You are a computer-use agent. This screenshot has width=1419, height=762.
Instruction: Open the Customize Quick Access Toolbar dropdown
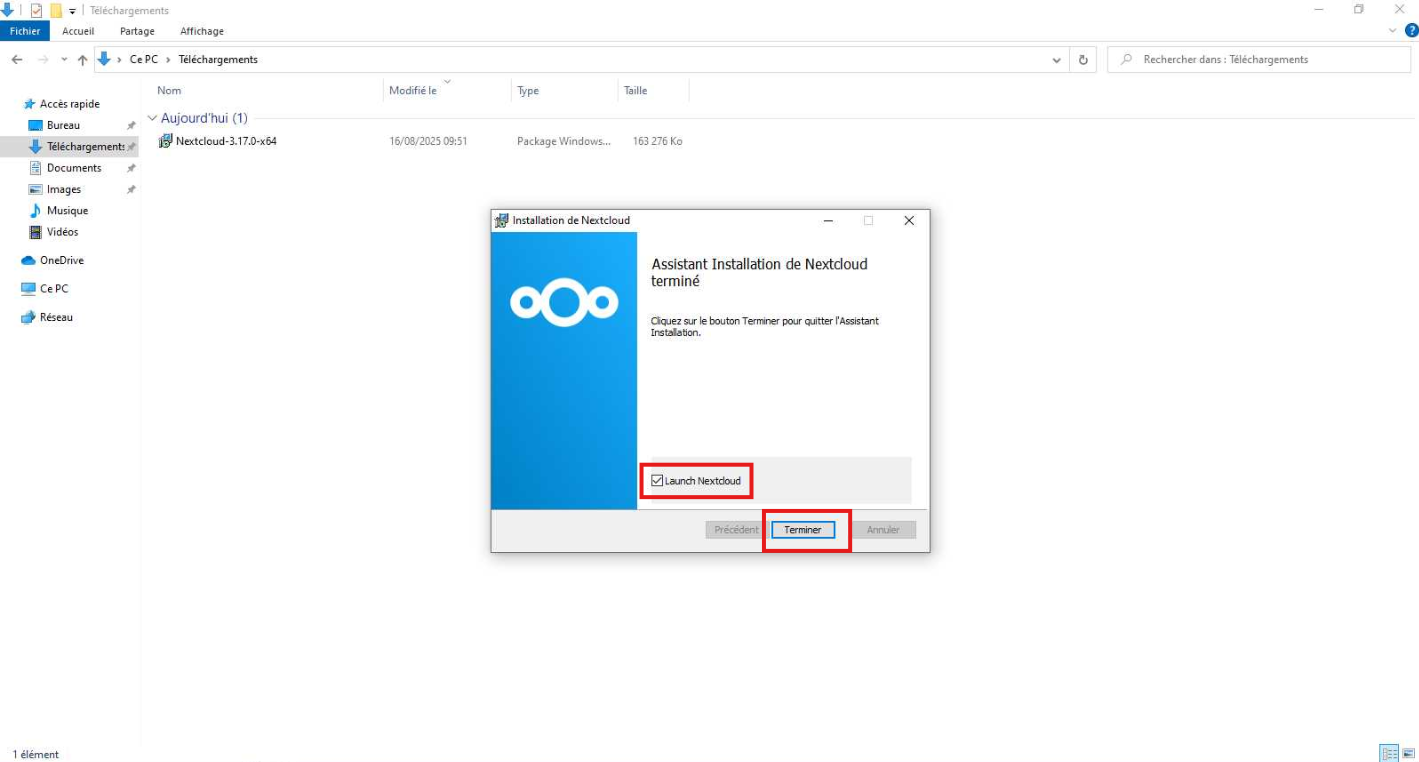[x=72, y=11]
